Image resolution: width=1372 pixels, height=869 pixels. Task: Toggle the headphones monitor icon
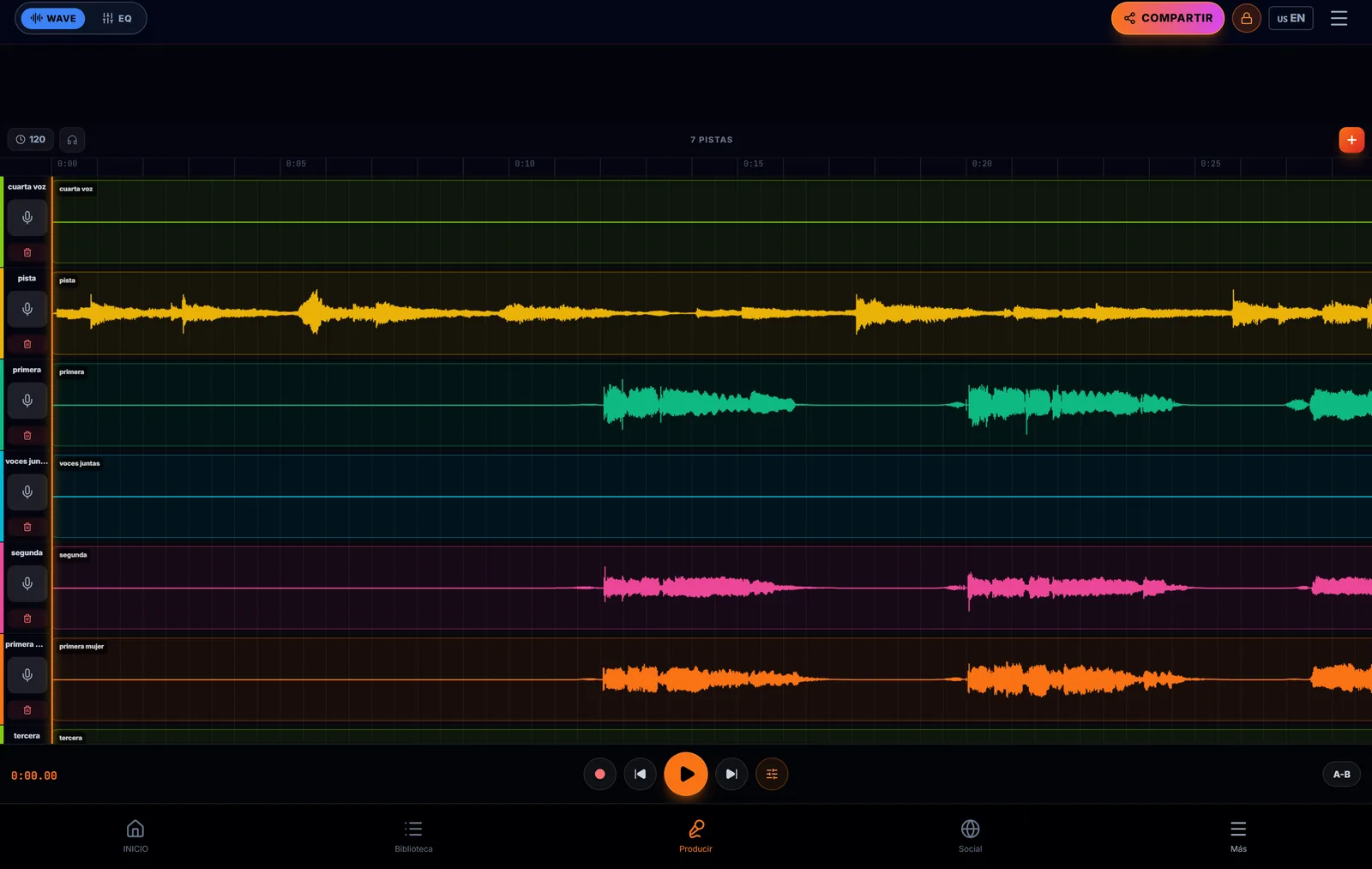[x=72, y=140]
